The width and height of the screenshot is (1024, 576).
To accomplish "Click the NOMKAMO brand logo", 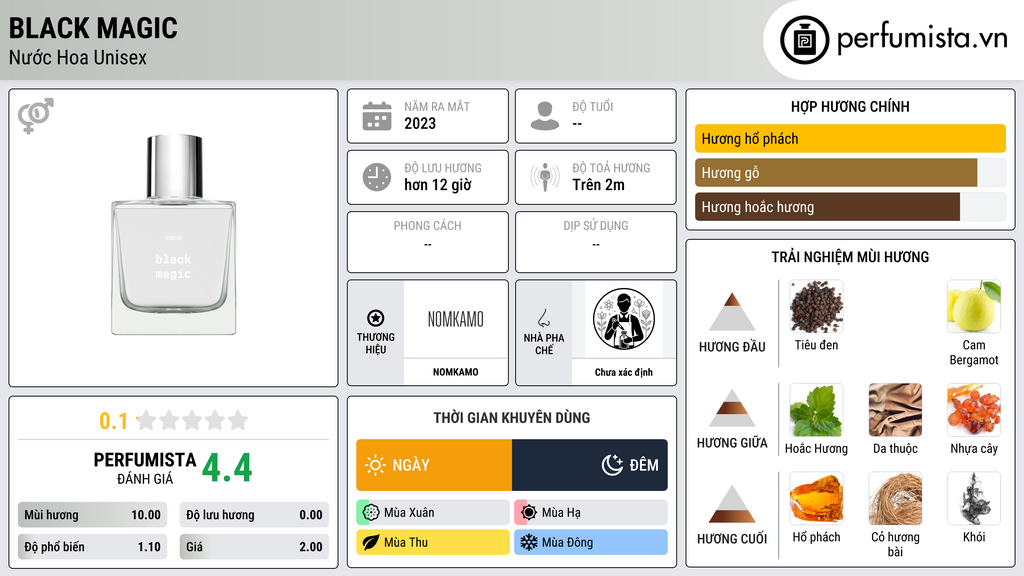I will (x=456, y=319).
